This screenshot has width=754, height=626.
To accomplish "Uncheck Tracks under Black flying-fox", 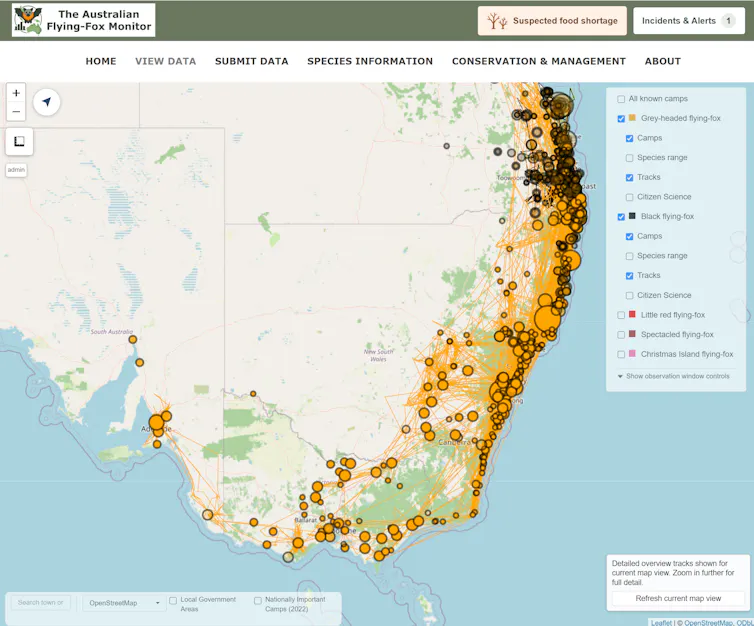I will [x=629, y=276].
